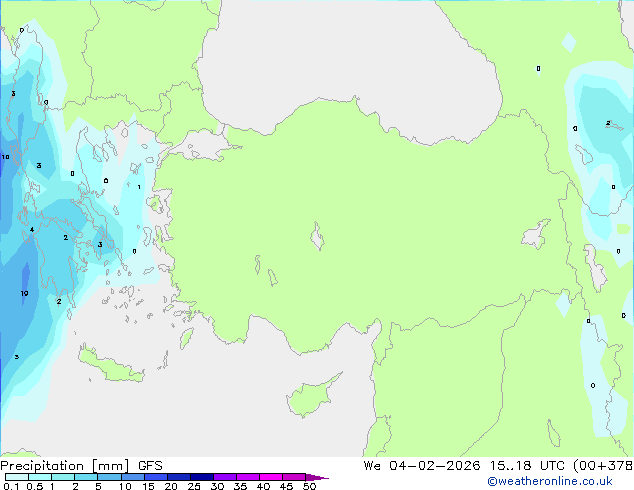The height and width of the screenshot is (490, 634).
Task: Click the 'We 04-02-2026' date text
Action: (x=422, y=466)
